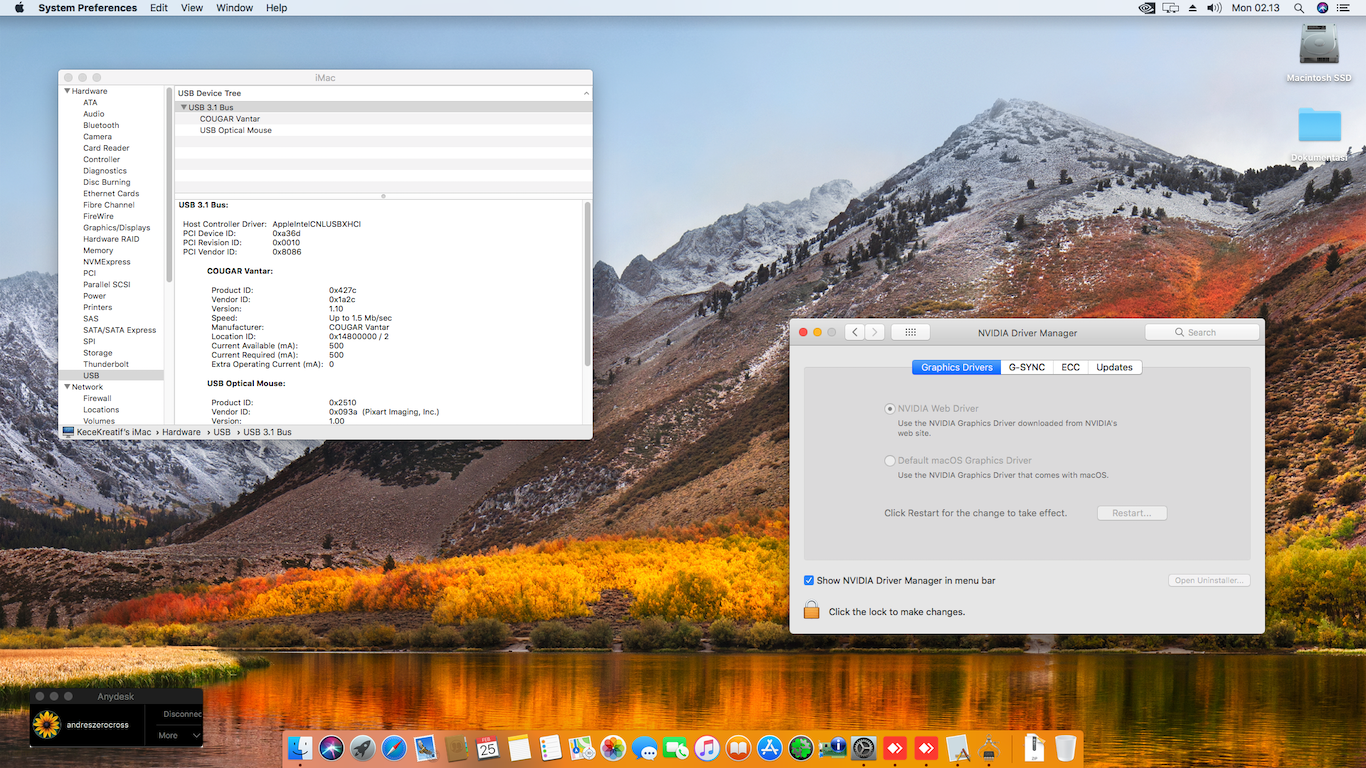Select Bluetooth in the Hardware sidebar
Viewport: 1366px width, 768px height.
coord(101,125)
